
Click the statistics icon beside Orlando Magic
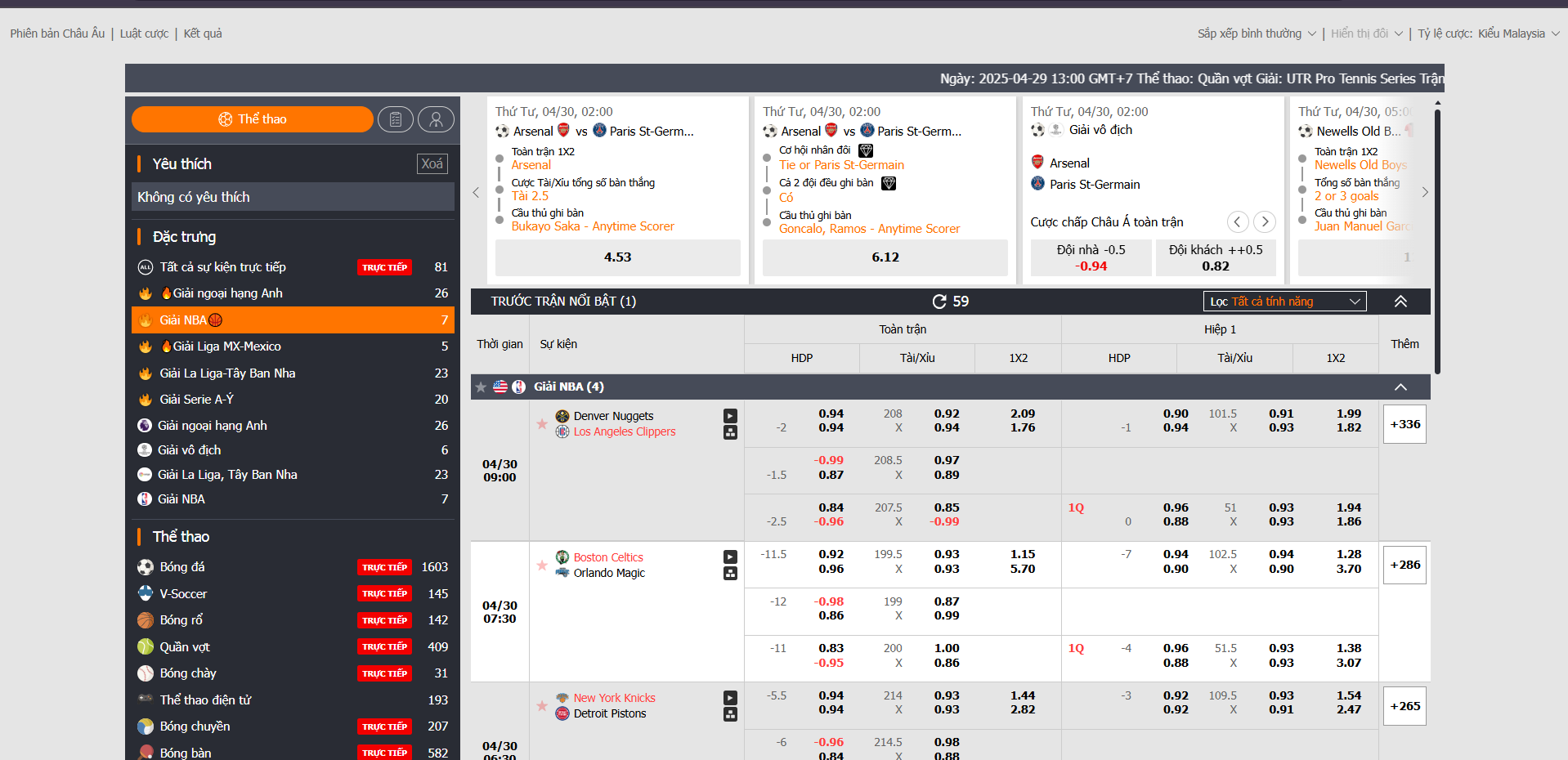click(x=730, y=573)
